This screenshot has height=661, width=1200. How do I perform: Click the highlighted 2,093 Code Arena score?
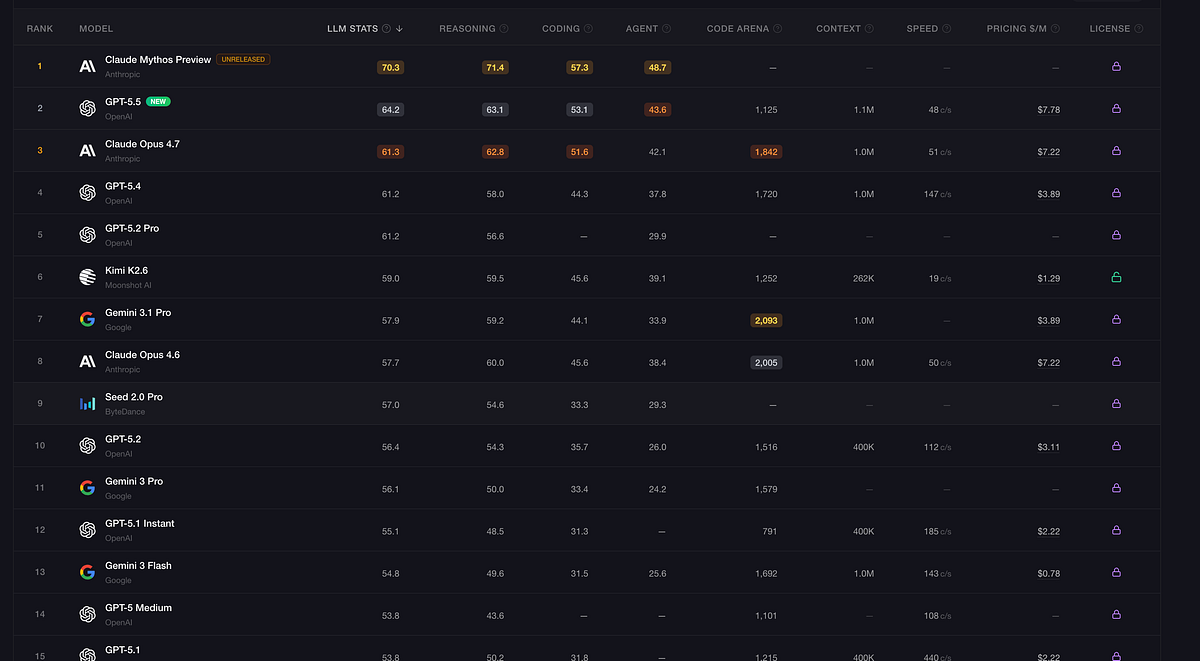point(766,320)
